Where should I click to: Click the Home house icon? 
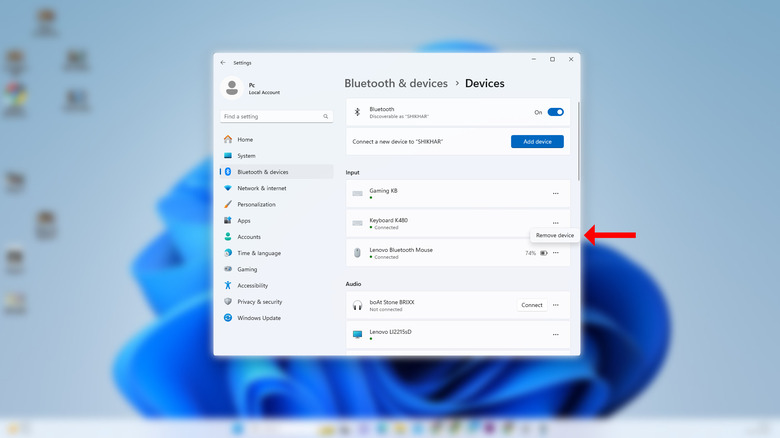pos(228,139)
